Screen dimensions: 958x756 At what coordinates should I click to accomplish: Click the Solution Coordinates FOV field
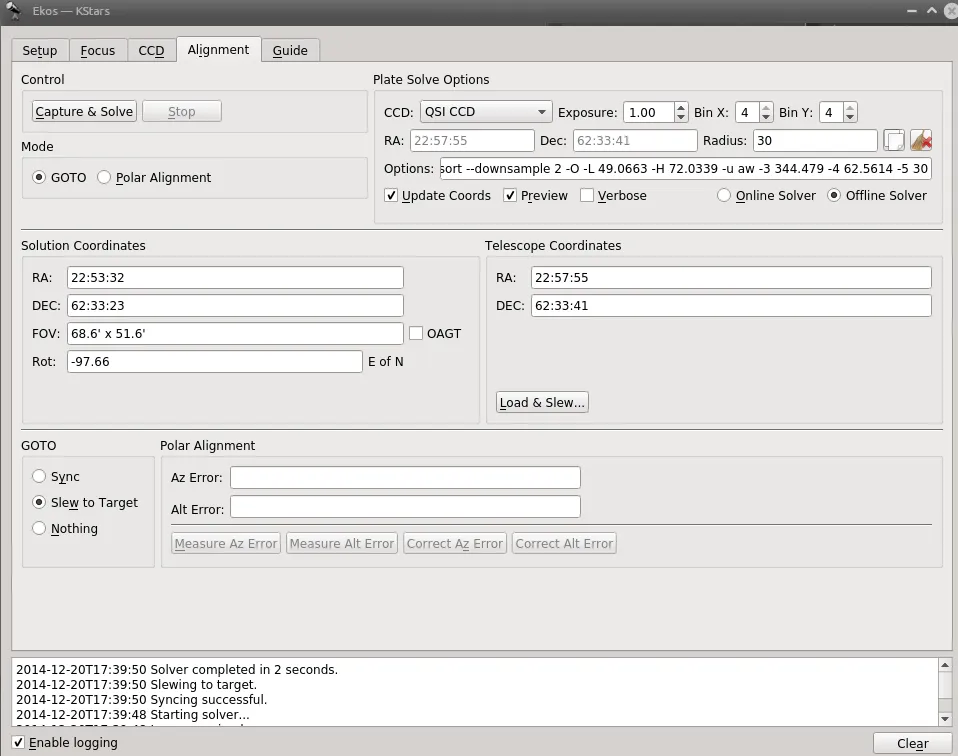pos(235,334)
